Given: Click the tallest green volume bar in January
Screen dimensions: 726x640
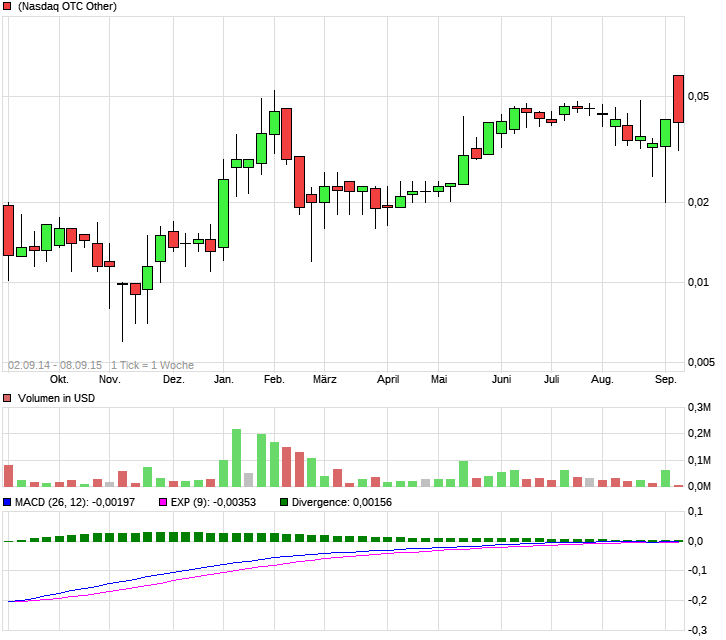Looking at the screenshot, I should (x=237, y=458).
